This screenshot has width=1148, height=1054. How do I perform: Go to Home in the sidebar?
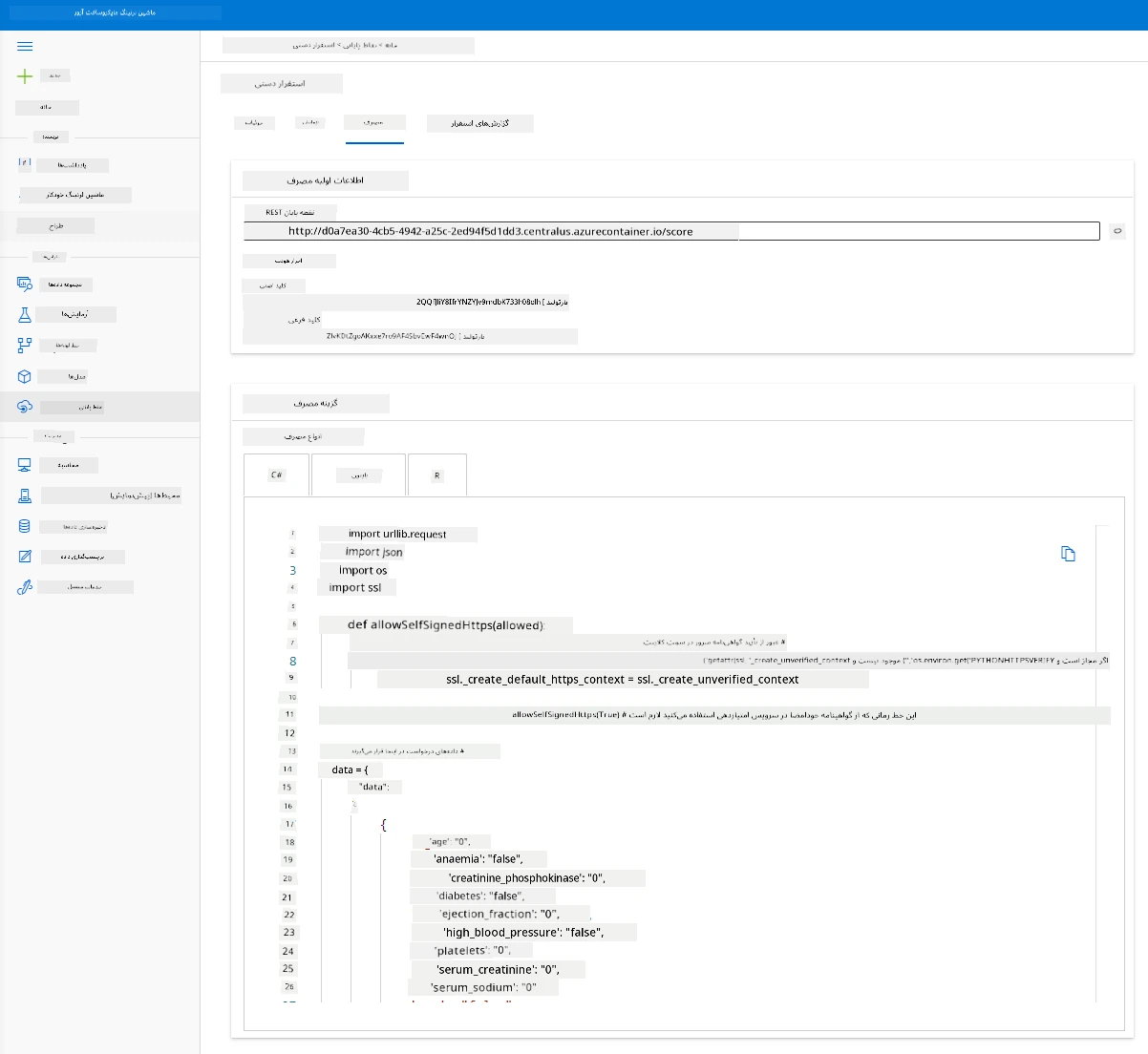coord(47,108)
